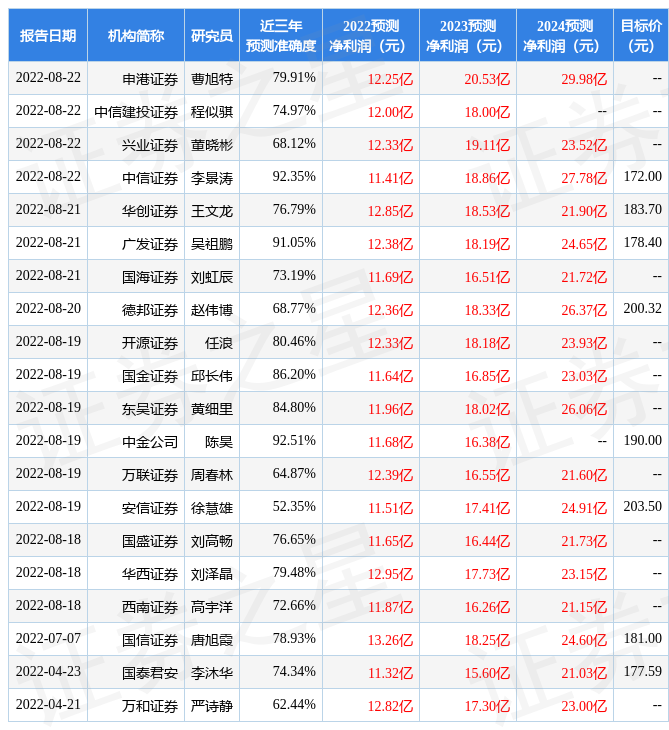Select the 华西证券 institution cell
Image resolution: width=669 pixels, height=730 pixels.
135,574
